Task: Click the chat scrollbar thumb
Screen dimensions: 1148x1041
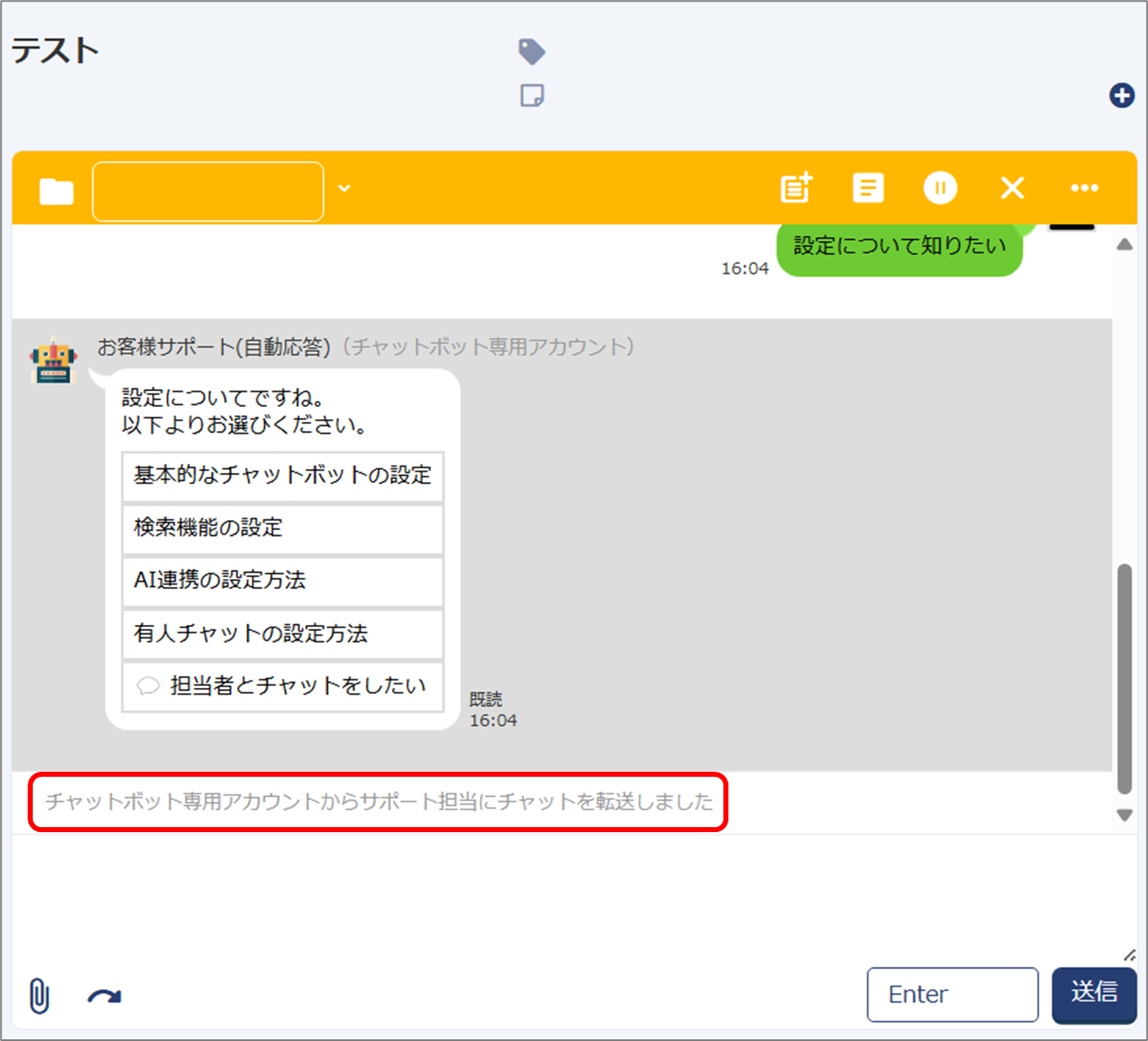Action: tap(1125, 679)
